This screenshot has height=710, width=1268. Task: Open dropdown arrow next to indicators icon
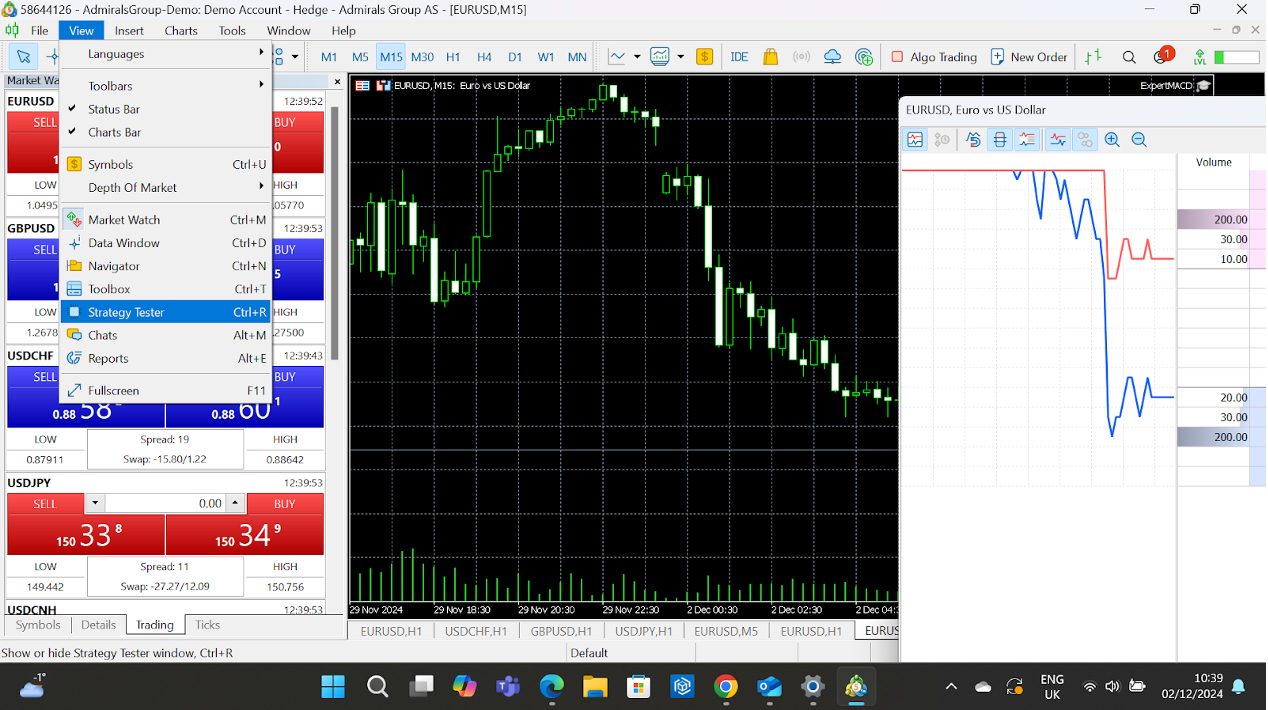pyautogui.click(x=681, y=57)
